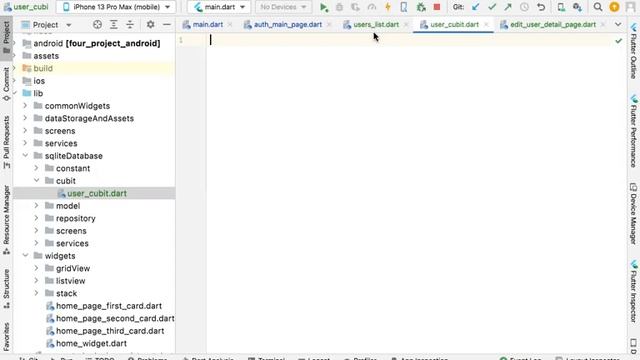Open the main.dart run configuration dropdown

219,7
